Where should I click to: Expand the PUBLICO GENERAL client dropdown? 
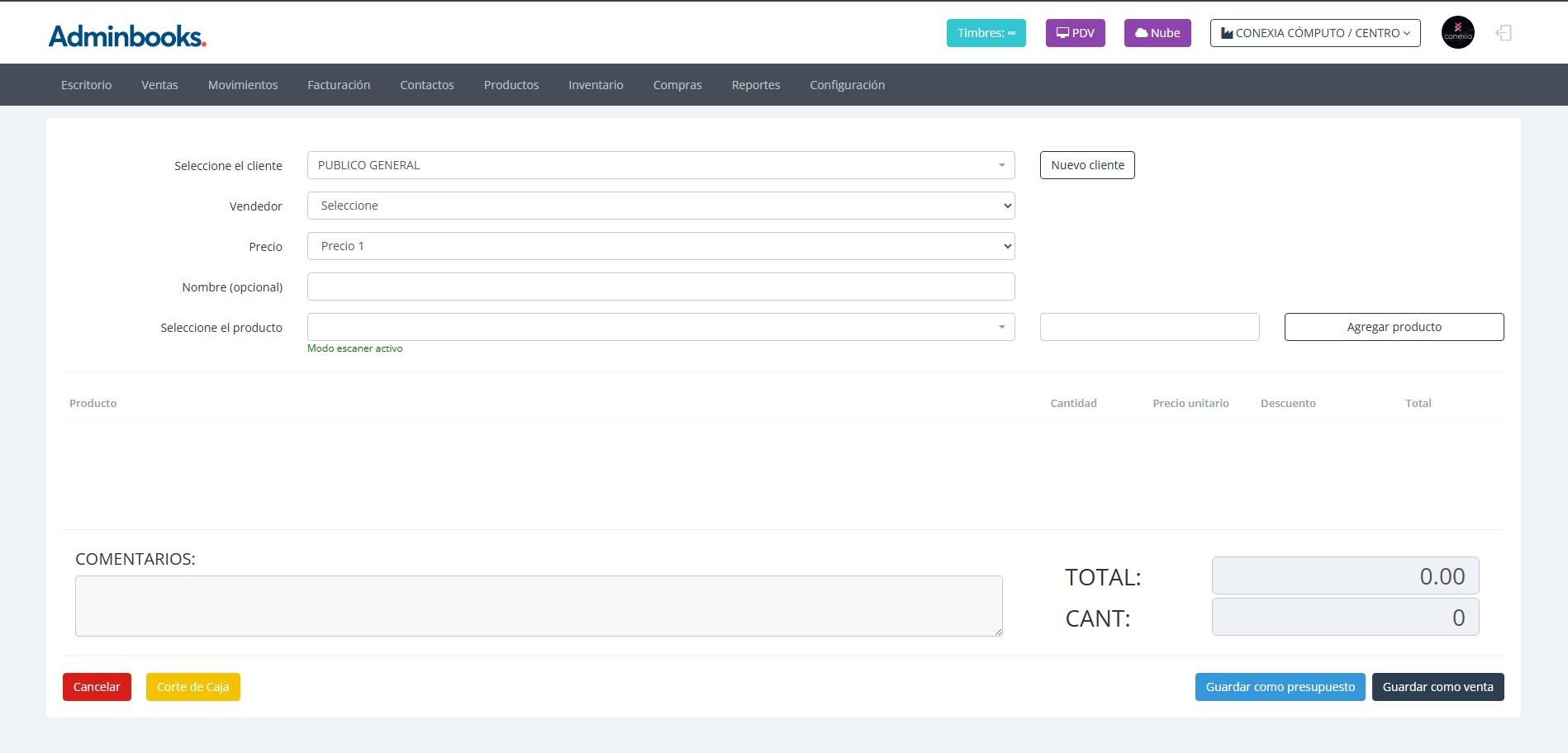pos(660,165)
